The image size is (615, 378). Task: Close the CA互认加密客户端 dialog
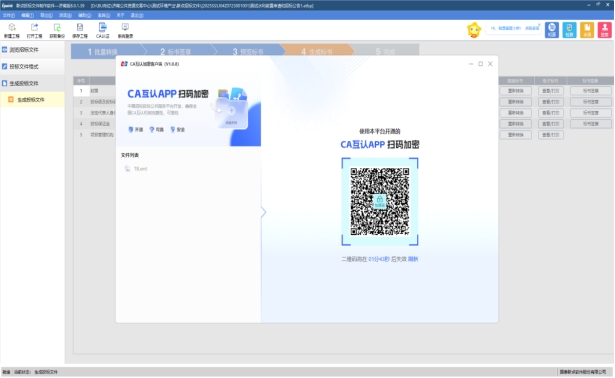[490, 64]
